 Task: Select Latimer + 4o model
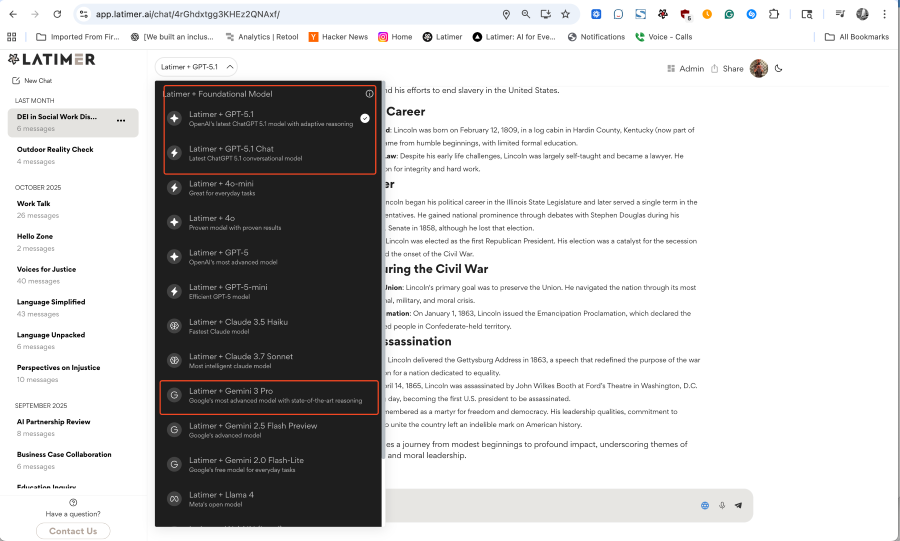[269, 222]
